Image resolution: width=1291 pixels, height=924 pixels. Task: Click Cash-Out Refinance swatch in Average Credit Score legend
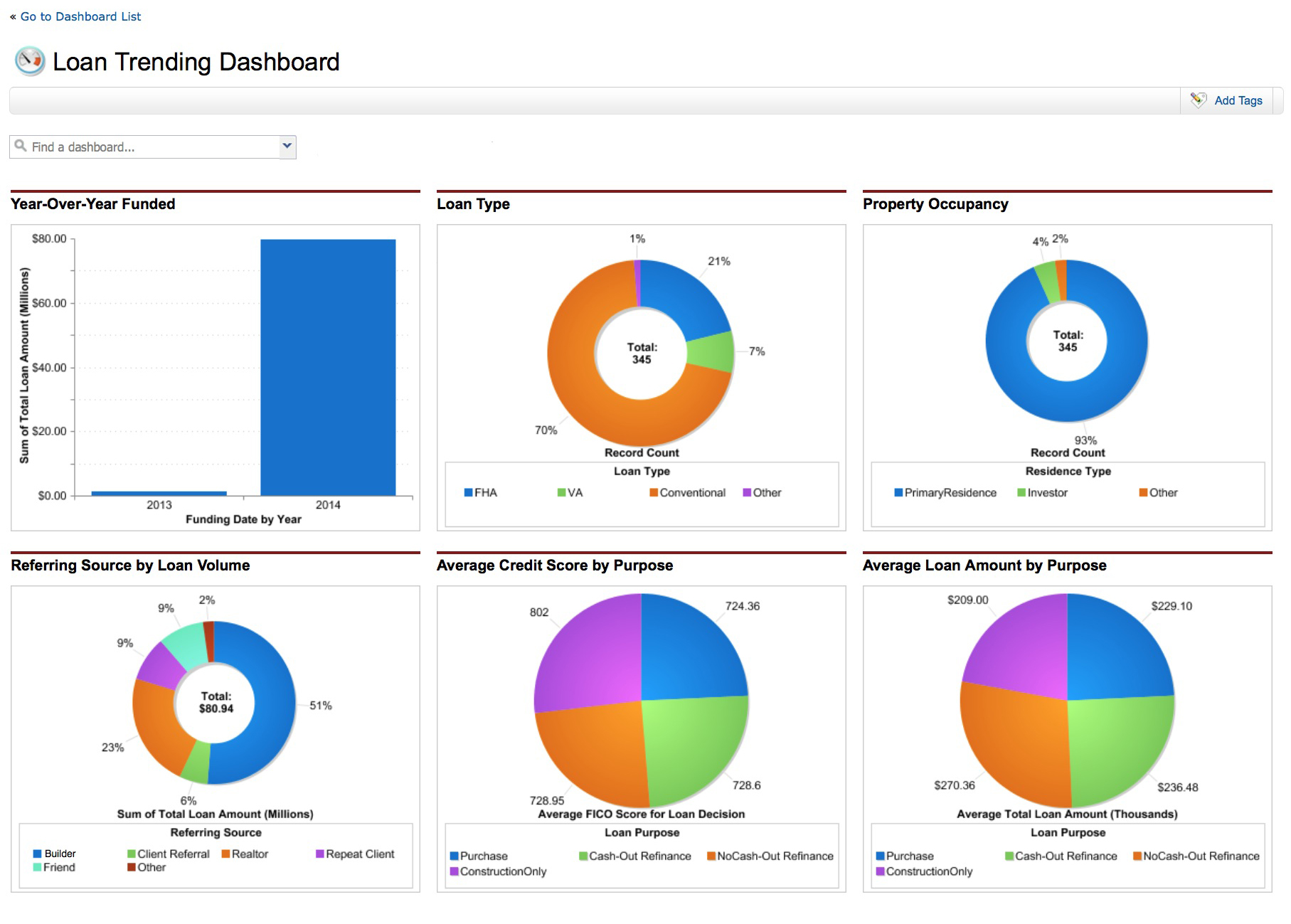pos(583,856)
